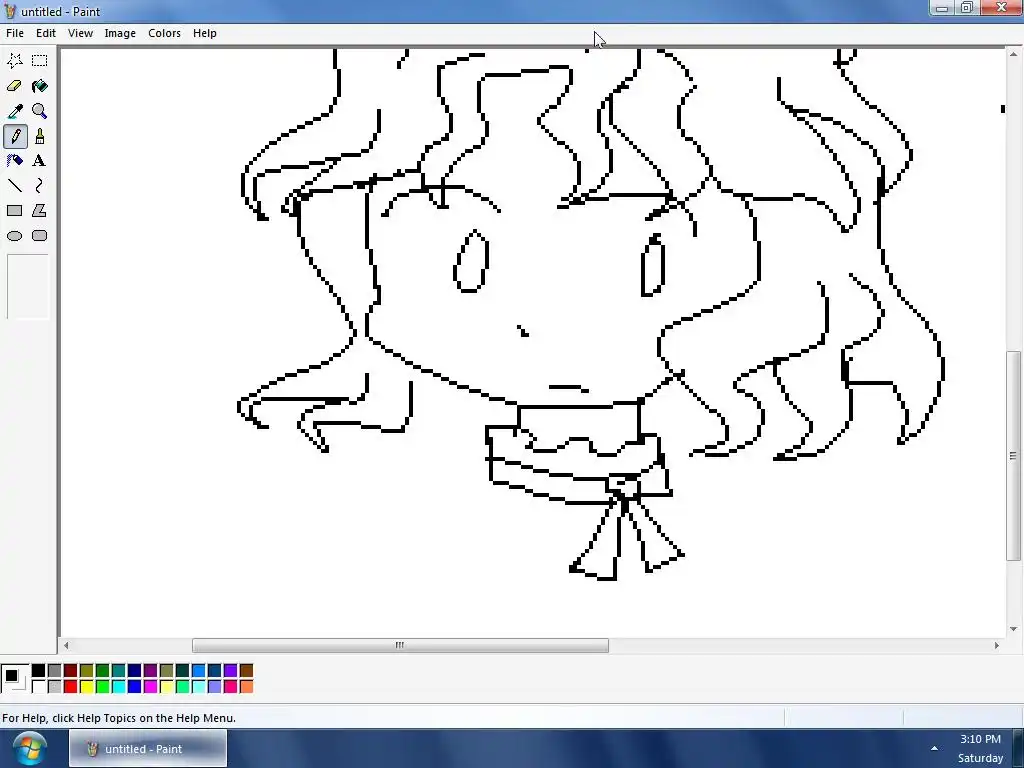Viewport: 1024px width, 768px height.
Task: Pick the black color swatch in the palette
Action: [39, 671]
